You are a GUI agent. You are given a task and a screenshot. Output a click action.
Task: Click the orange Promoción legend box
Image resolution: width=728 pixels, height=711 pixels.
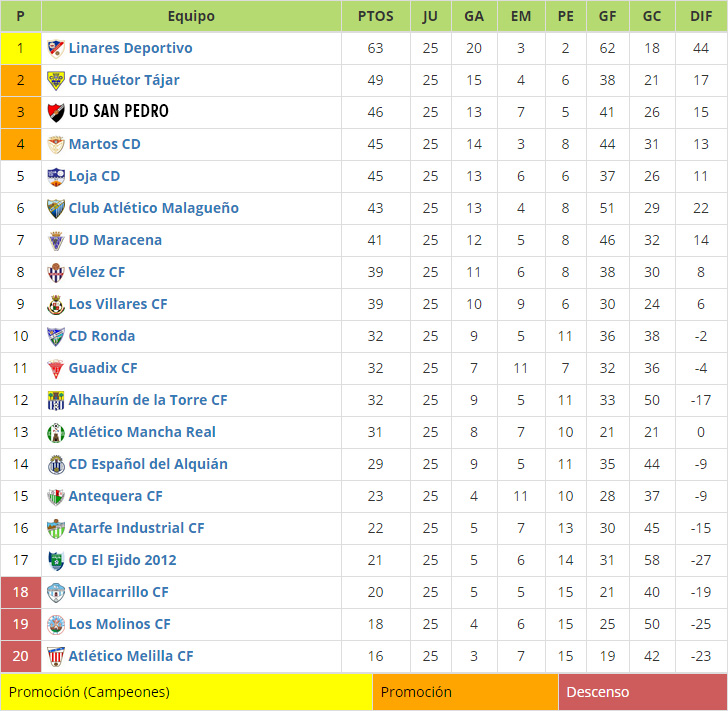[x=465, y=692]
